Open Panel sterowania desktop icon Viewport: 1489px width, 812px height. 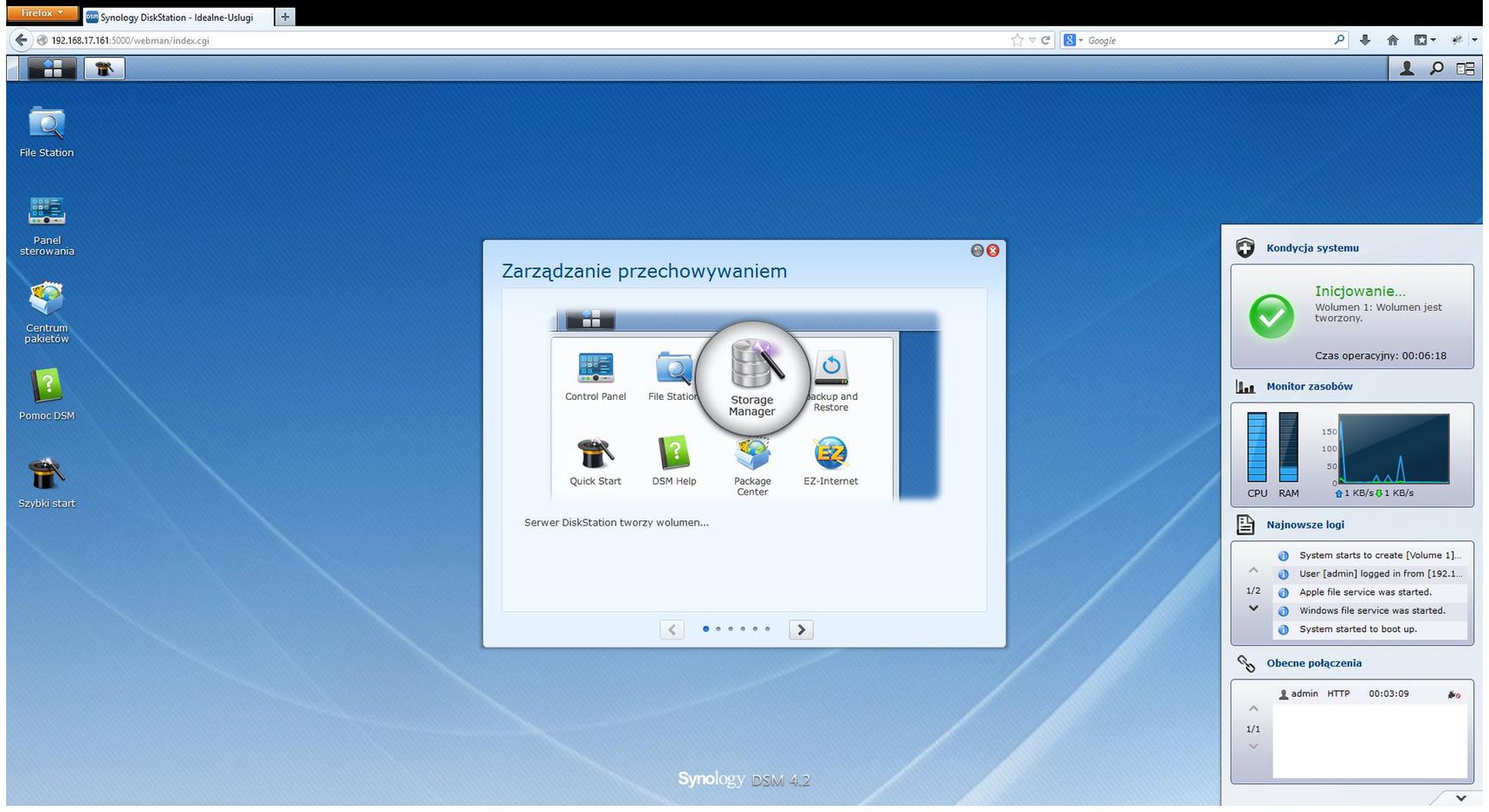(x=47, y=225)
